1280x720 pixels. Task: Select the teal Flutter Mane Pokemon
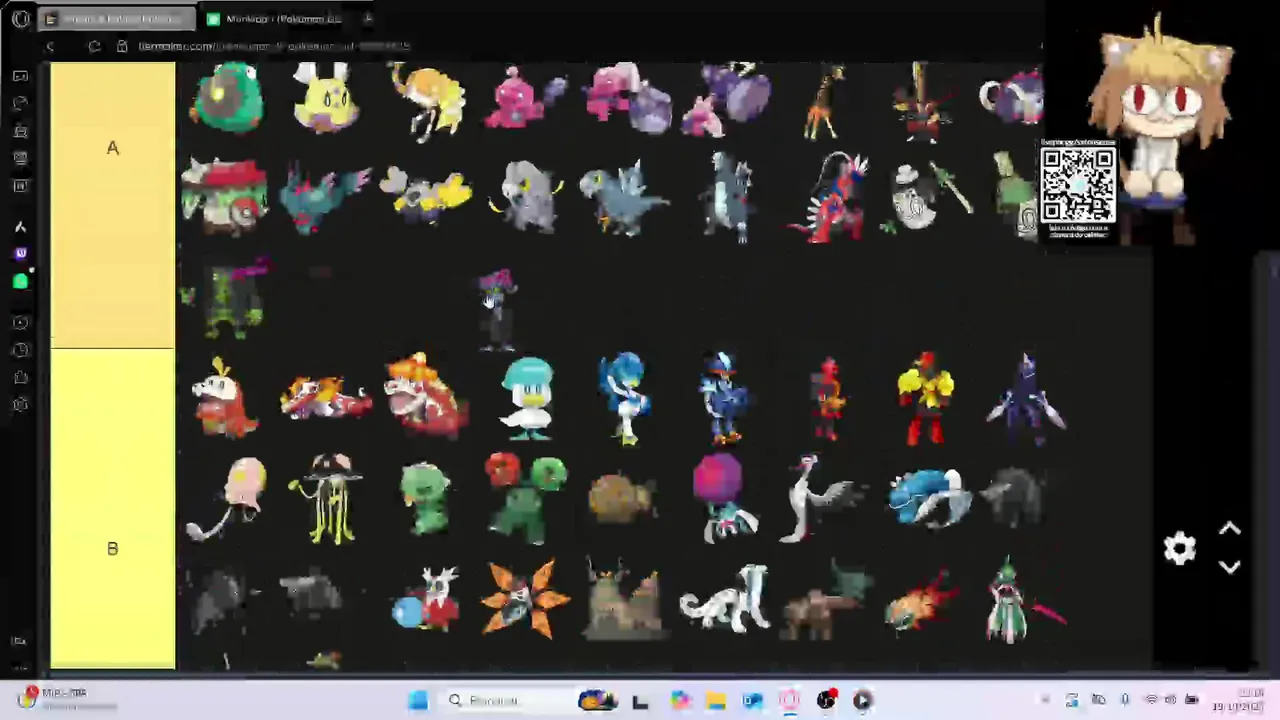click(x=324, y=198)
